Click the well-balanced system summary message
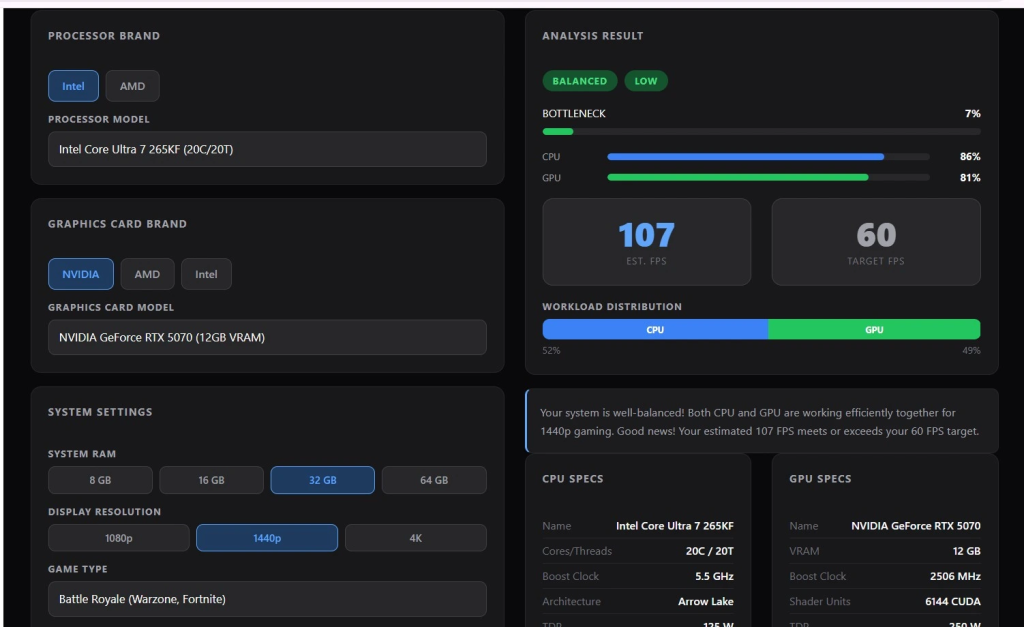The image size is (1024, 627). (760, 422)
